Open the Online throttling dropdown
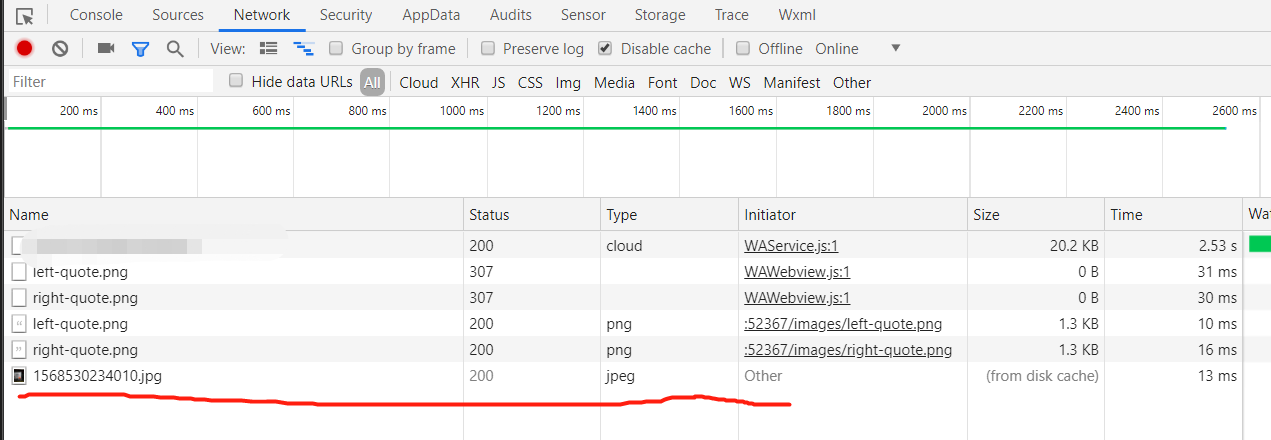This screenshot has width=1271, height=440. click(x=895, y=48)
